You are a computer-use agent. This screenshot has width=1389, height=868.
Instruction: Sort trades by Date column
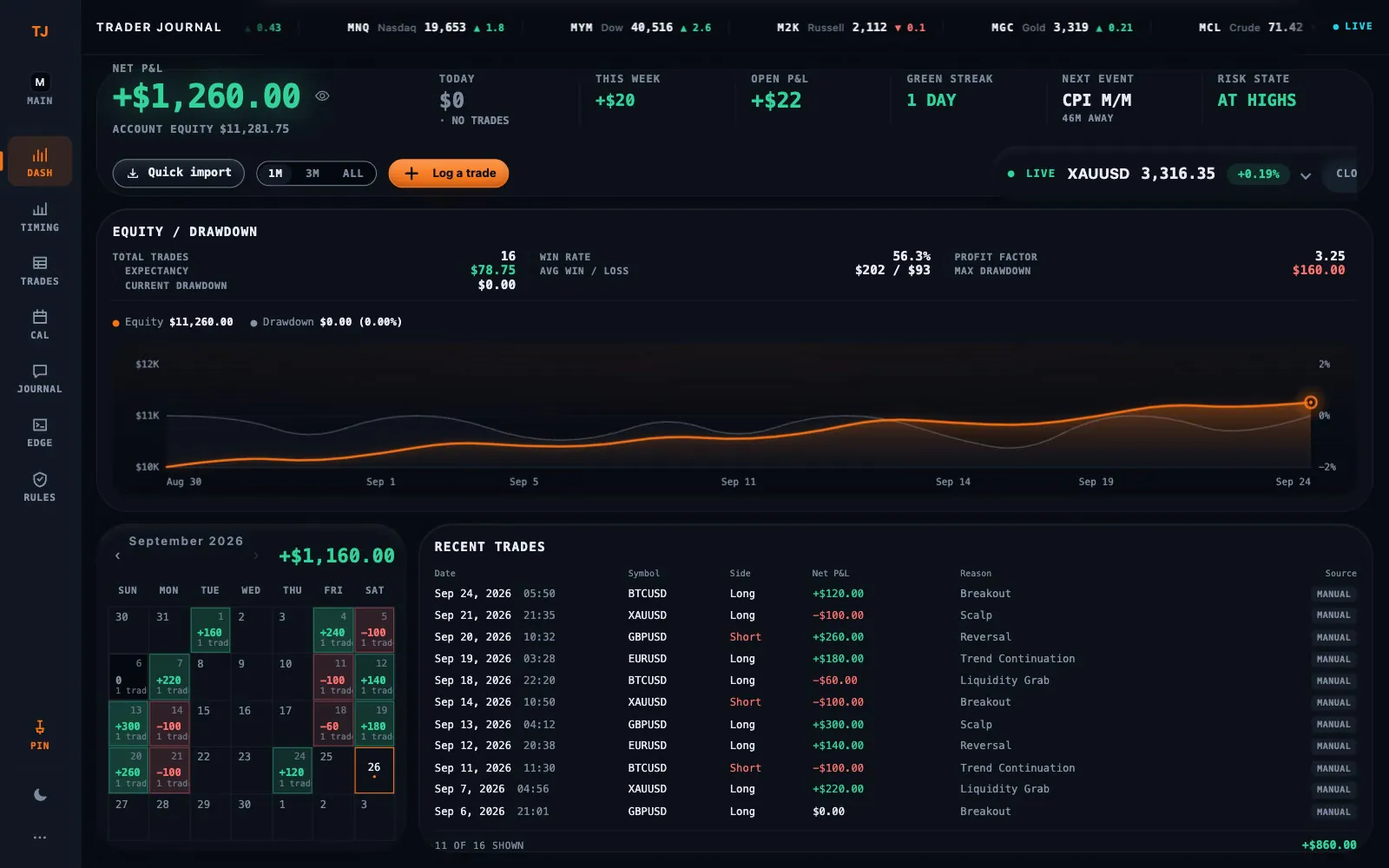pos(444,573)
